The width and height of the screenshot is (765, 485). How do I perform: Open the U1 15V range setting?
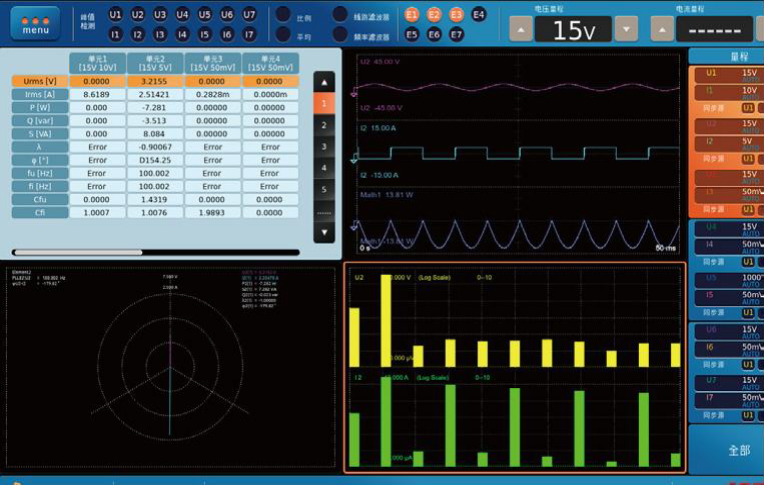(728, 75)
